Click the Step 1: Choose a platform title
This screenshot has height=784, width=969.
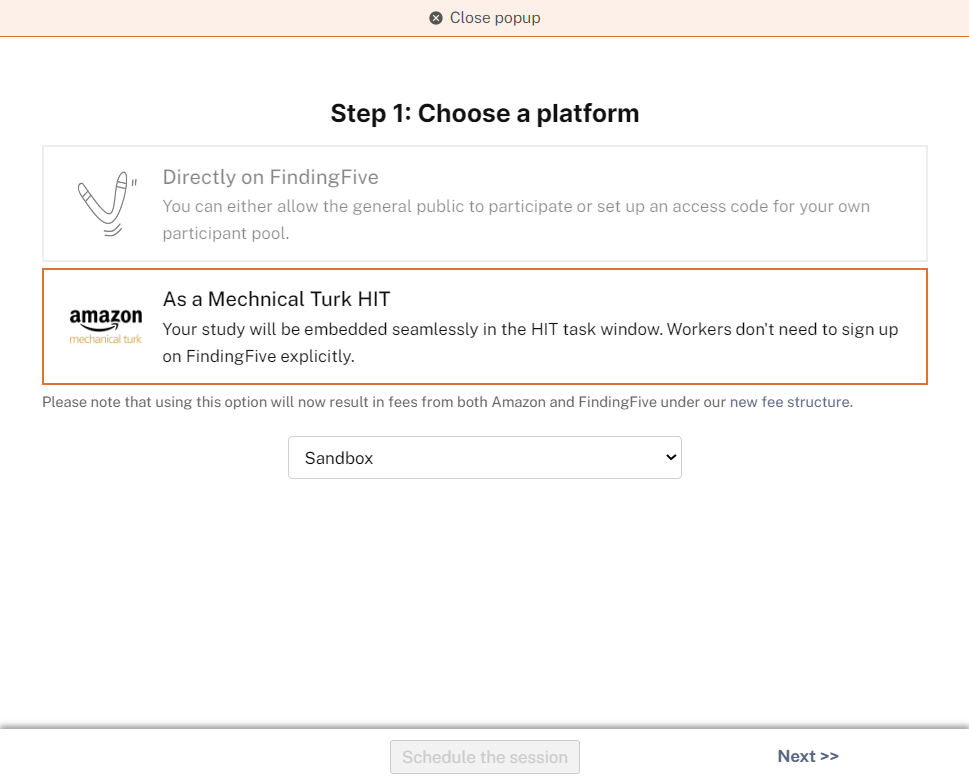point(484,114)
